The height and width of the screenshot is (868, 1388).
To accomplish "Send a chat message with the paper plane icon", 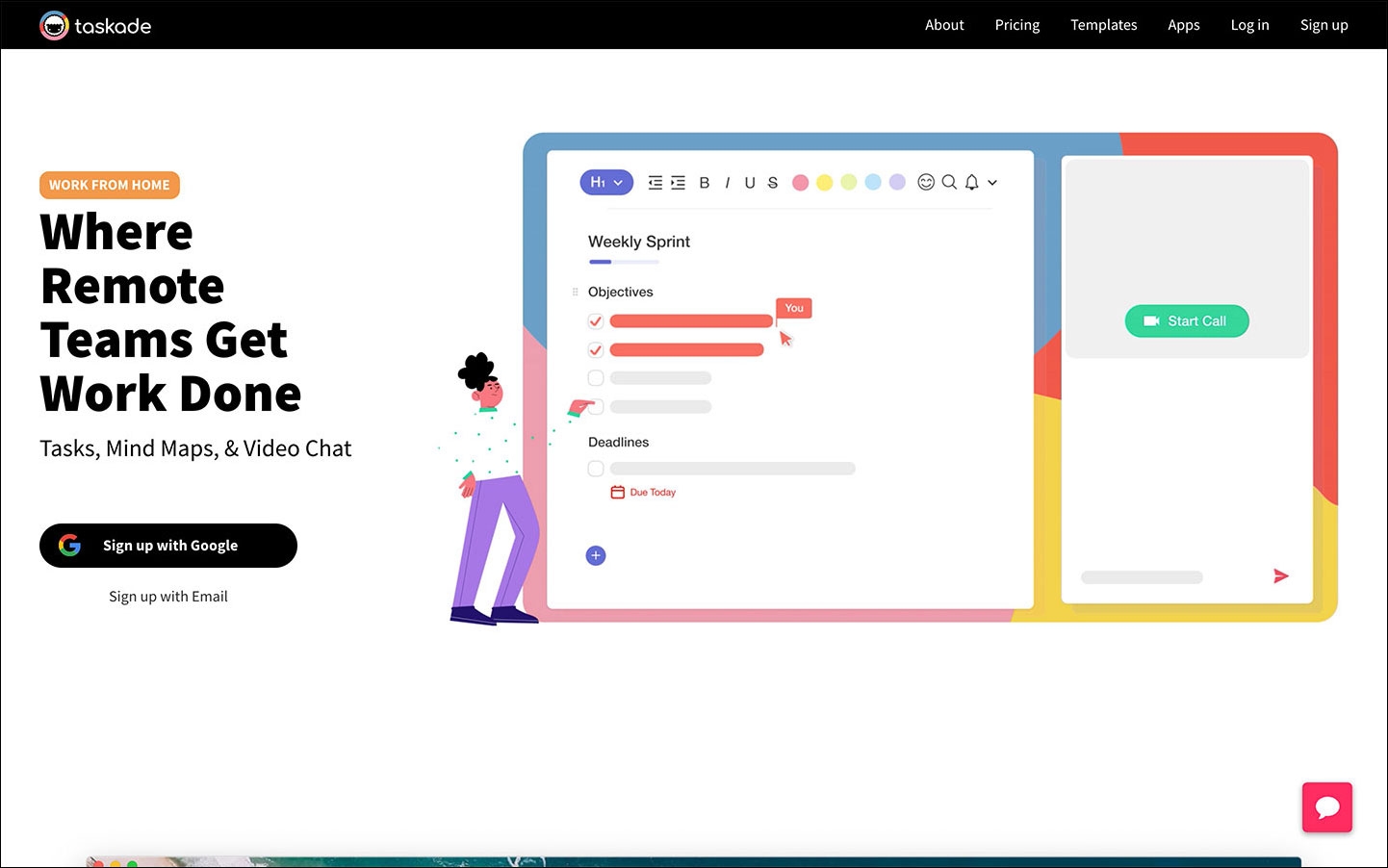I will [1281, 575].
